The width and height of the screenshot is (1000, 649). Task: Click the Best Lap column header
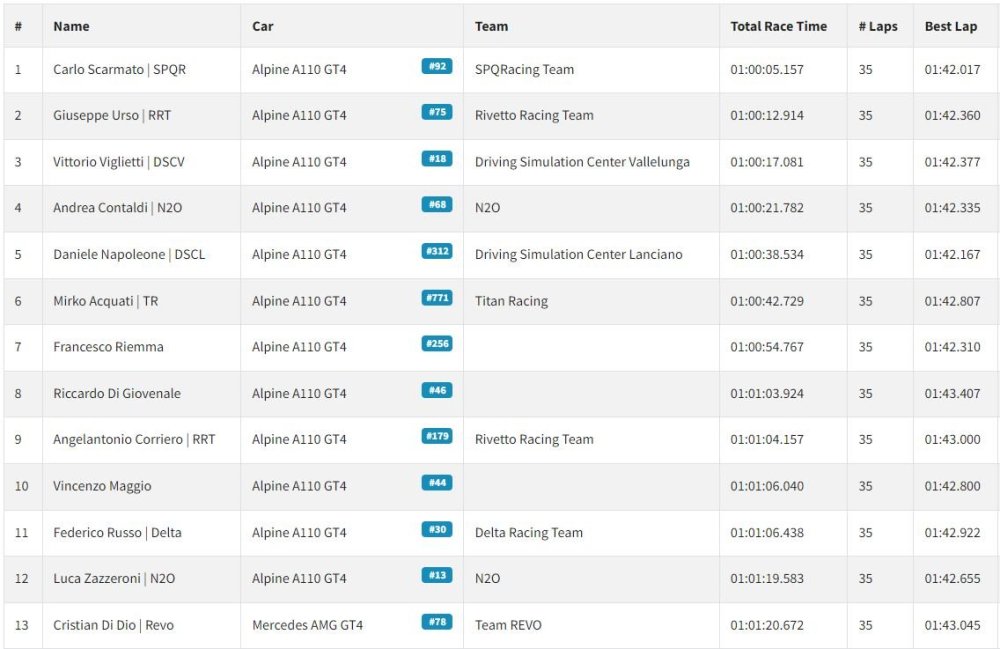click(x=951, y=26)
